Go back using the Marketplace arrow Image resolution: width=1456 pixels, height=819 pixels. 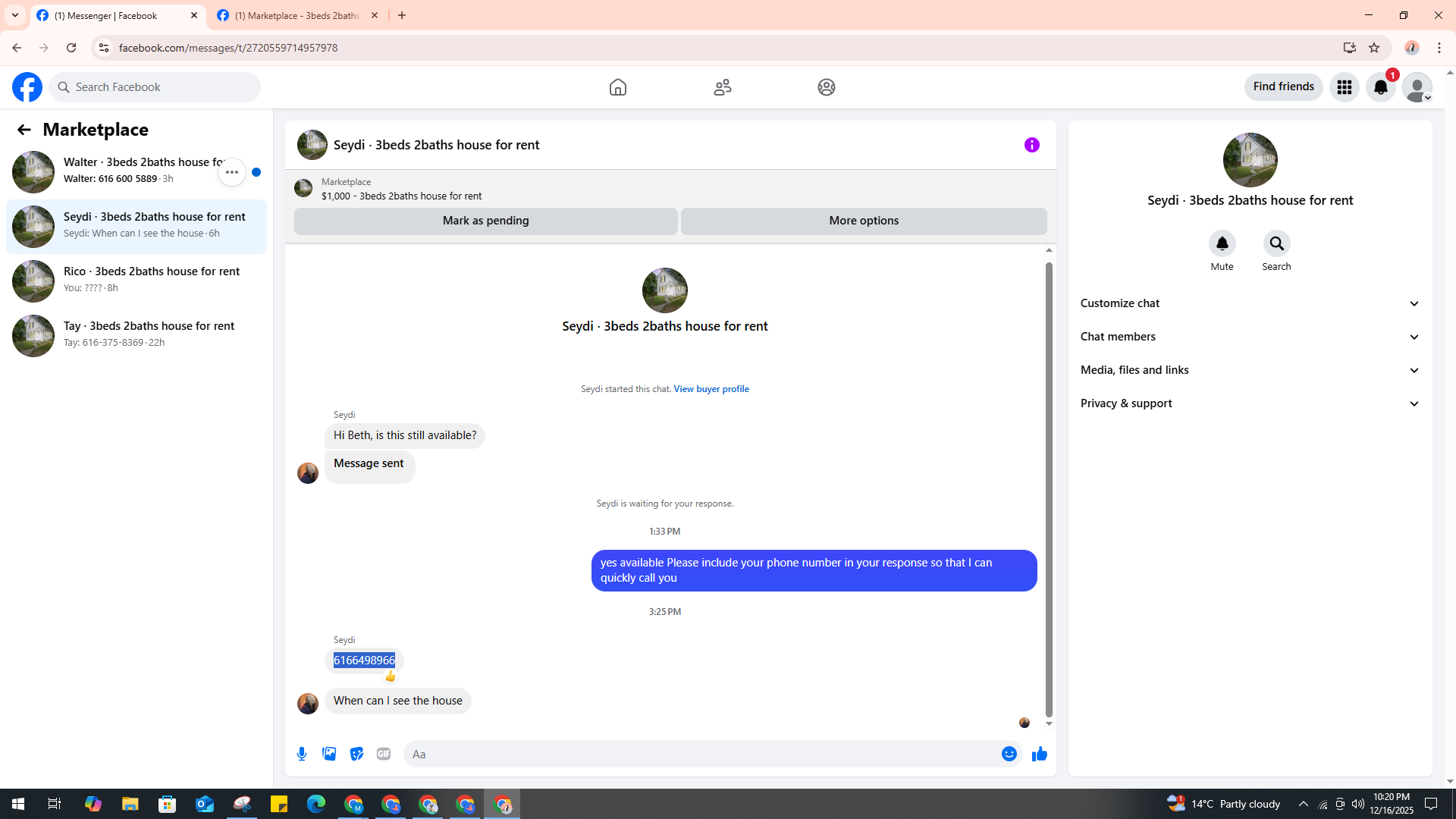[x=24, y=130]
